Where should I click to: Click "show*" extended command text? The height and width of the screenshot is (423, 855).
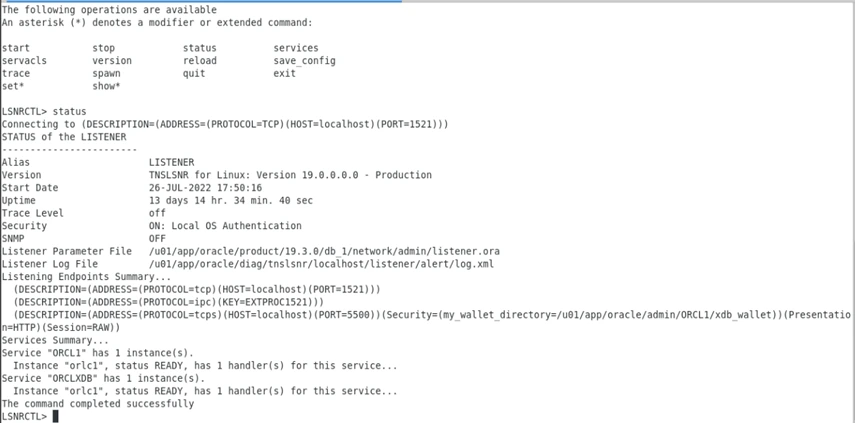click(106, 86)
